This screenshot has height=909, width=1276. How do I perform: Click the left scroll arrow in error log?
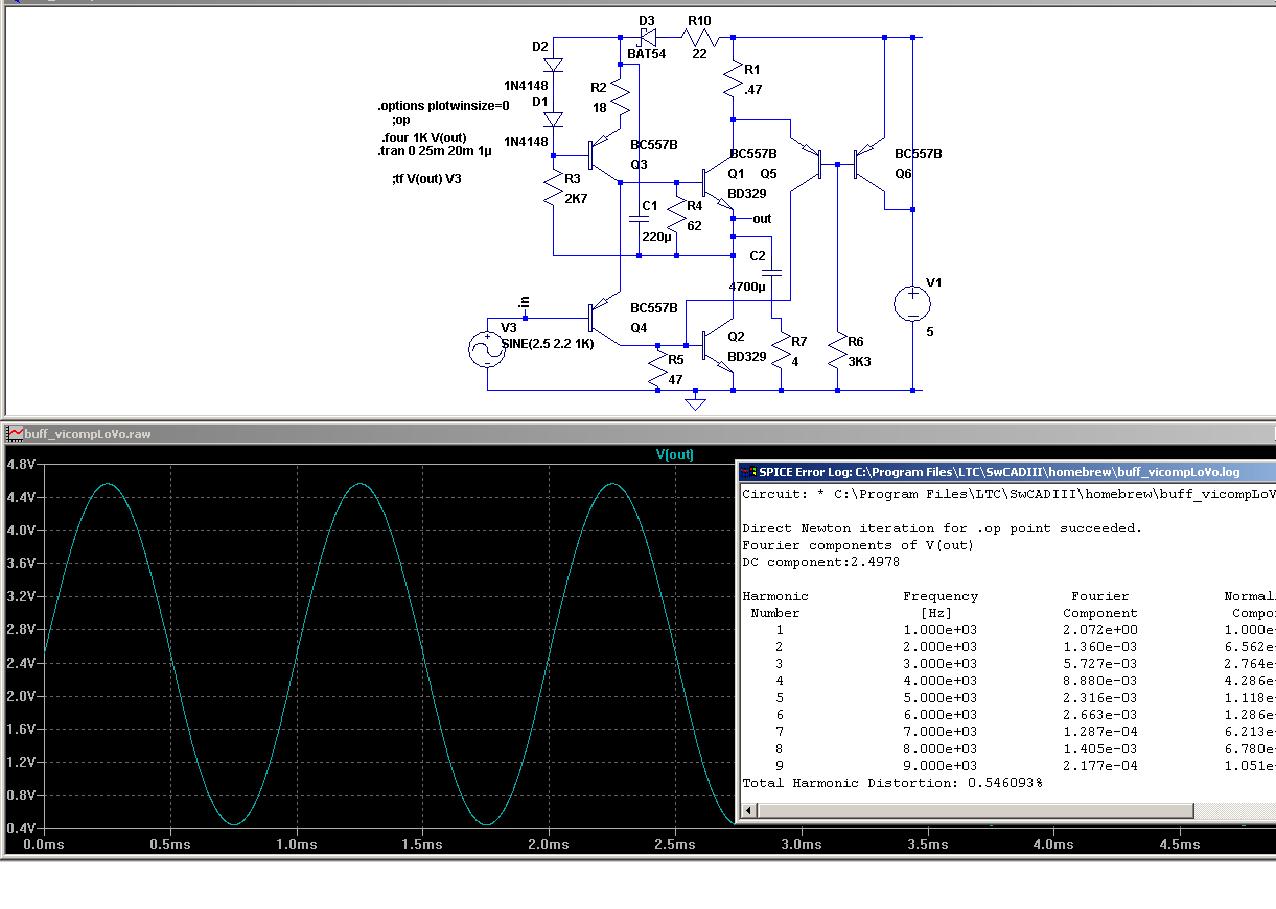click(x=748, y=810)
